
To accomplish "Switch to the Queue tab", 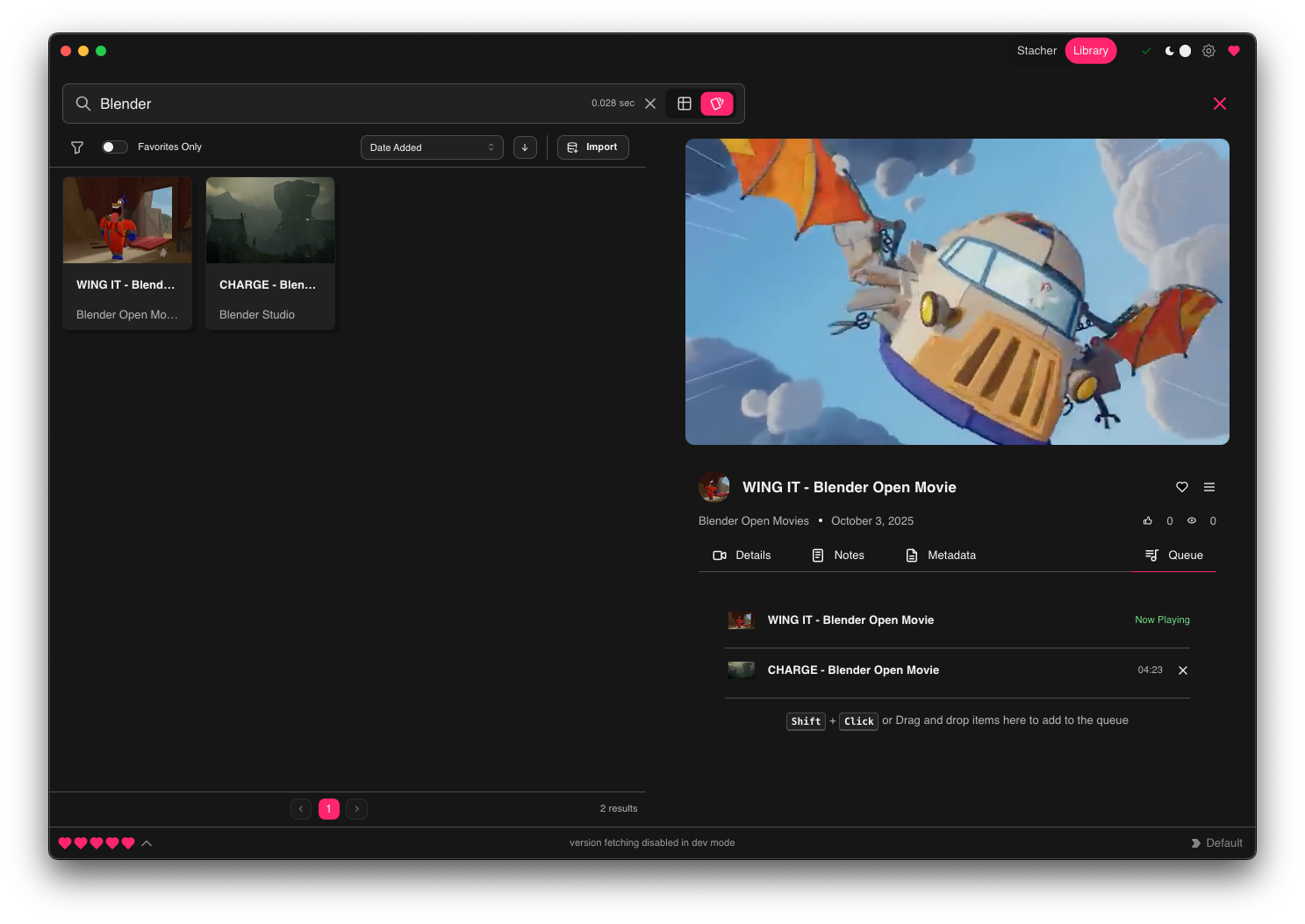I will pos(1174,555).
